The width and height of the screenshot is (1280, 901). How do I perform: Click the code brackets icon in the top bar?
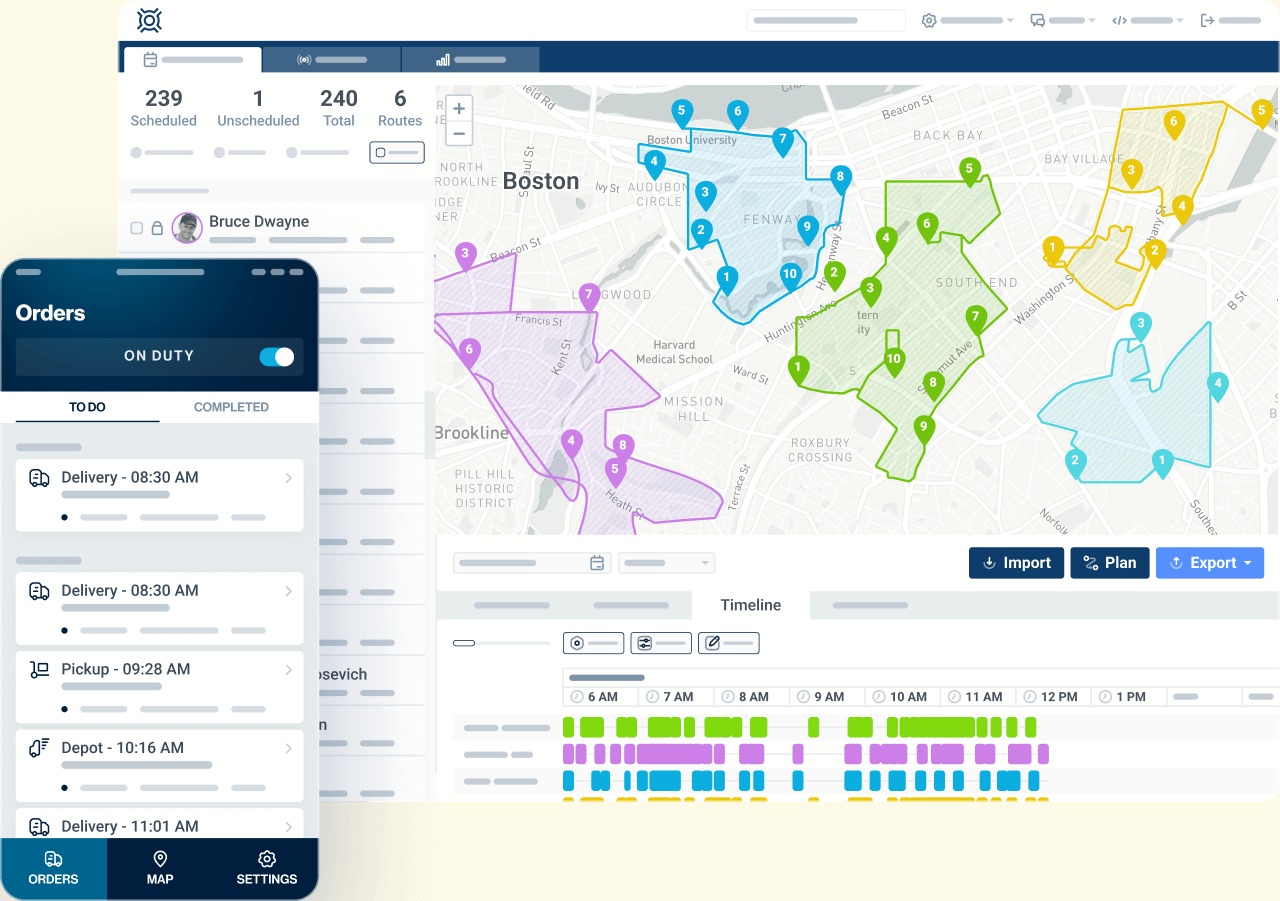point(1120,20)
